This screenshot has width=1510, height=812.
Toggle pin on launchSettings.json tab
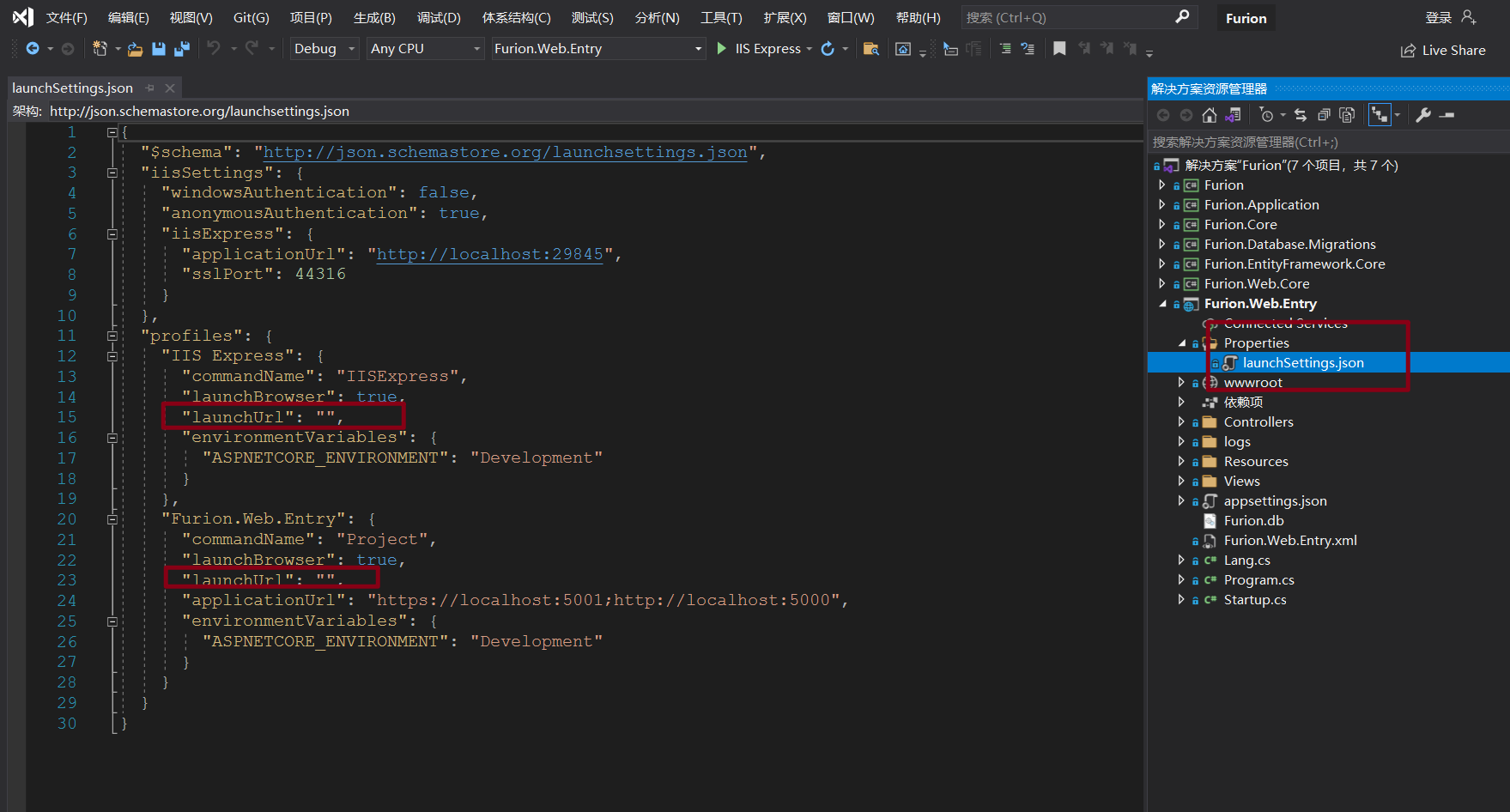tap(150, 88)
